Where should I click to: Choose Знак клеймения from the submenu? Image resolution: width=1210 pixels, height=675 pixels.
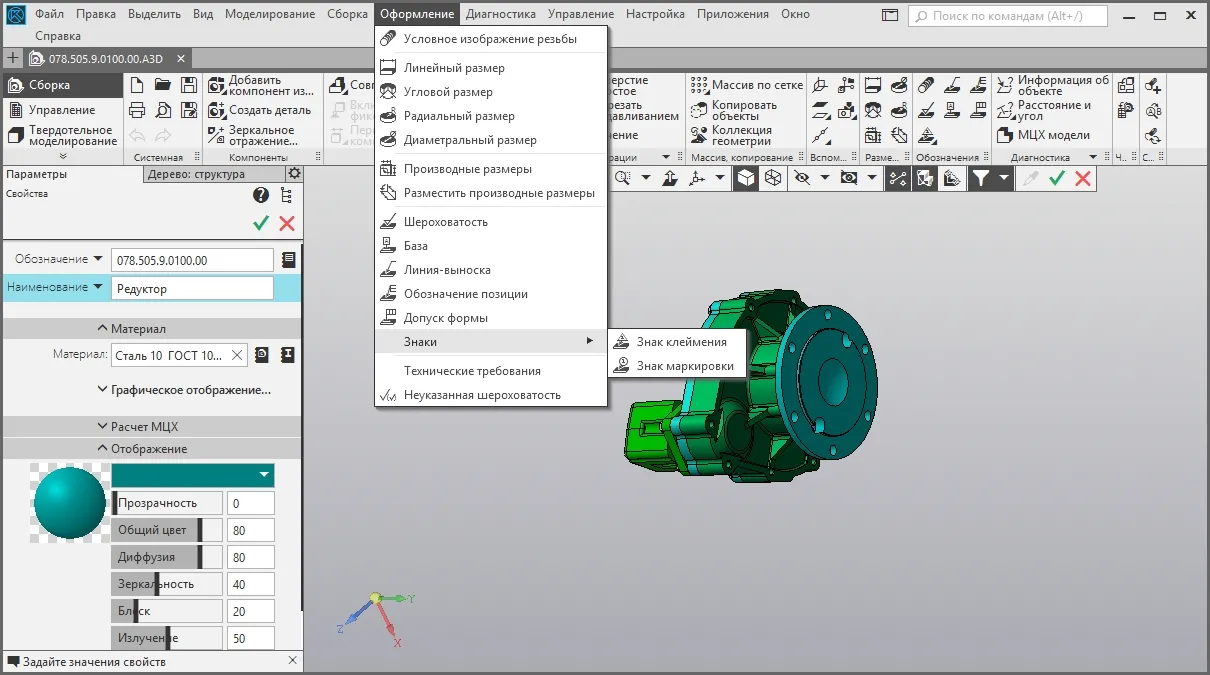[681, 342]
